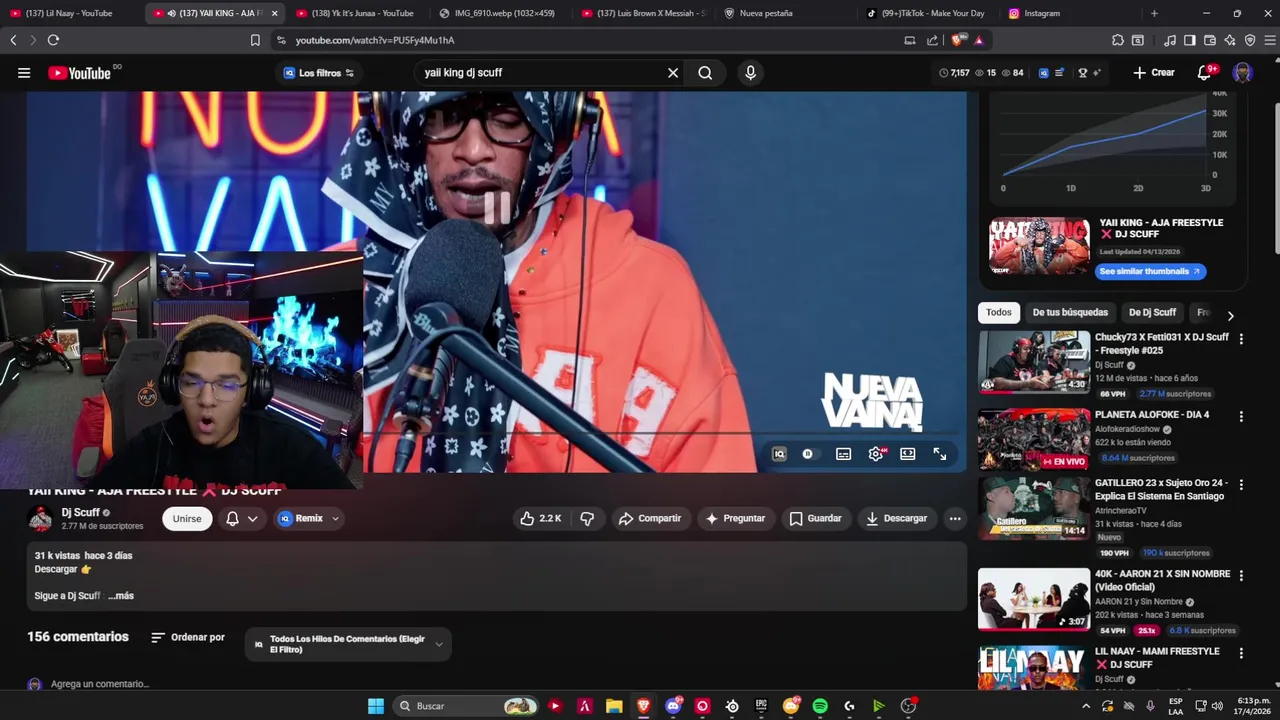Toggle the browser sidebar panel

pyautogui.click(x=1190, y=40)
